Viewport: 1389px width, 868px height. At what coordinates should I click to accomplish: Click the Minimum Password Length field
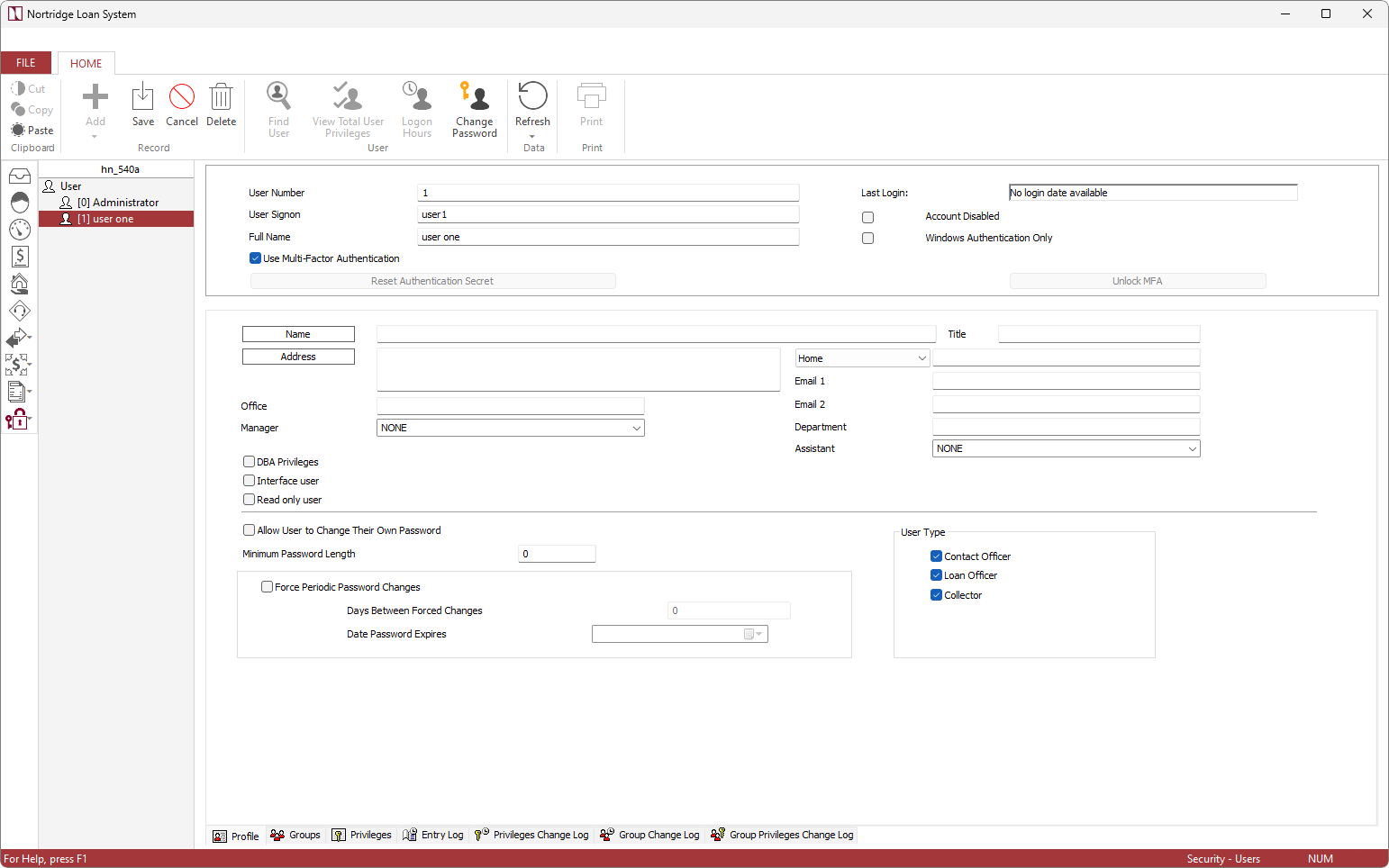557,554
